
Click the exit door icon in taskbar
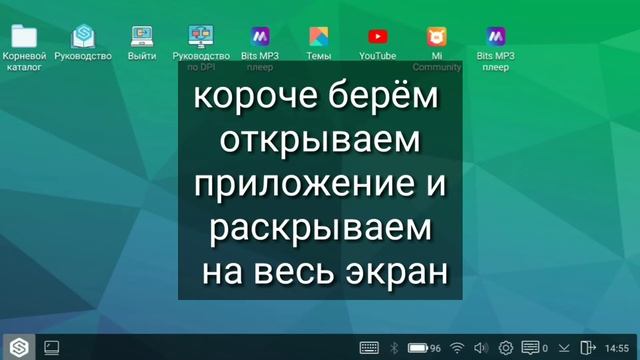[588, 348]
